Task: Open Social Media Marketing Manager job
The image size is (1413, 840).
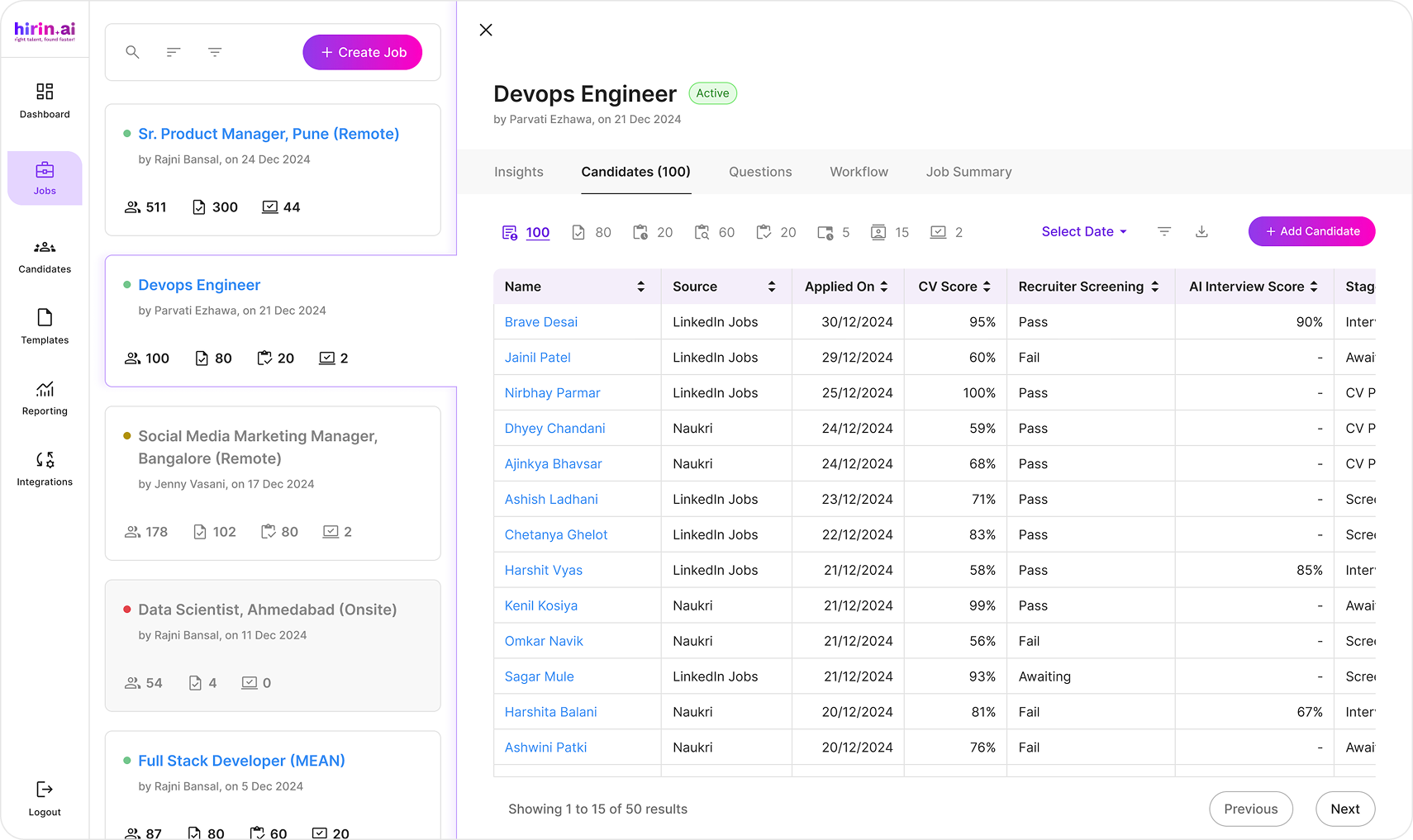Action: pyautogui.click(x=258, y=447)
